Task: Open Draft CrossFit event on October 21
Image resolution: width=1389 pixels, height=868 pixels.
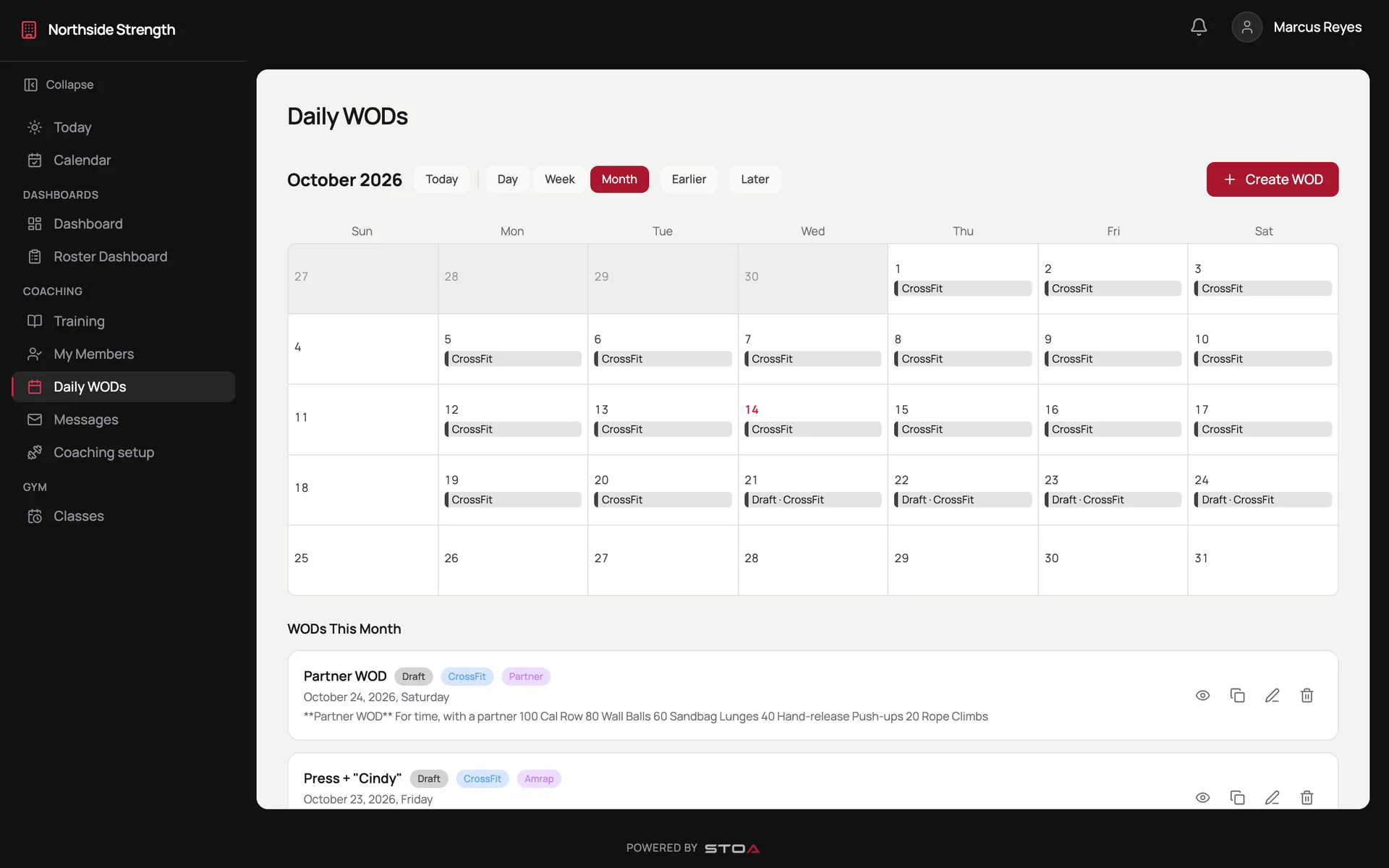Action: pyautogui.click(x=812, y=500)
